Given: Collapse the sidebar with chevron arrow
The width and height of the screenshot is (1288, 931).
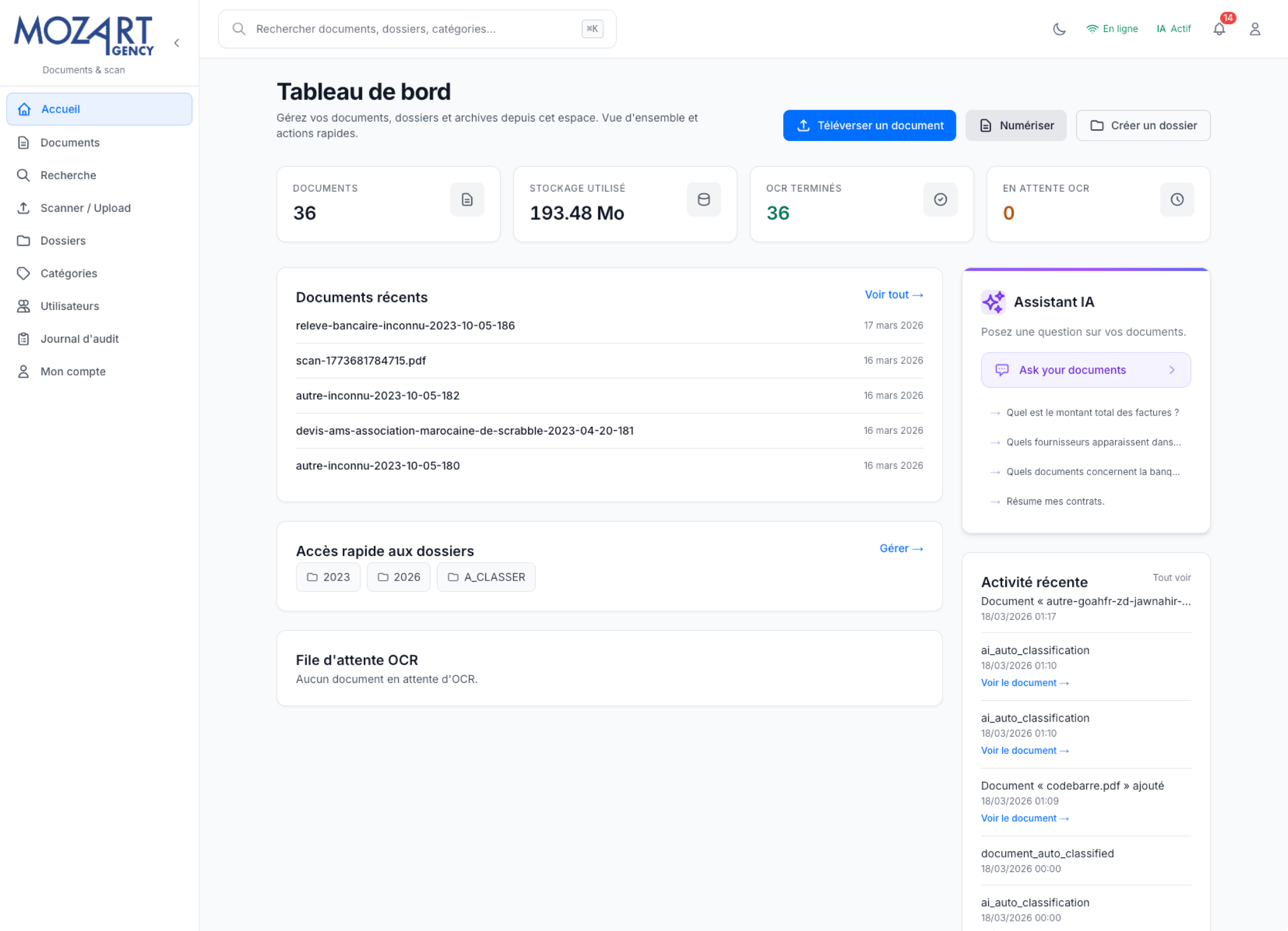Looking at the screenshot, I should pos(177,43).
